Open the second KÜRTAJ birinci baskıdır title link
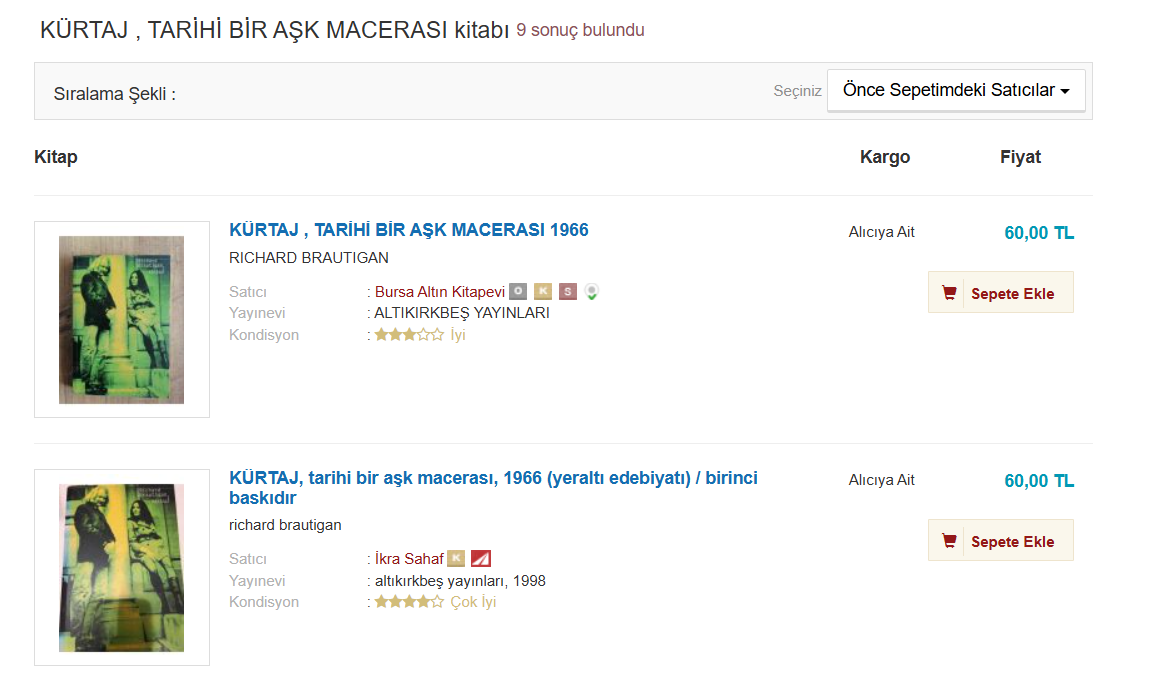The width and height of the screenshot is (1150, 676). coord(493,478)
